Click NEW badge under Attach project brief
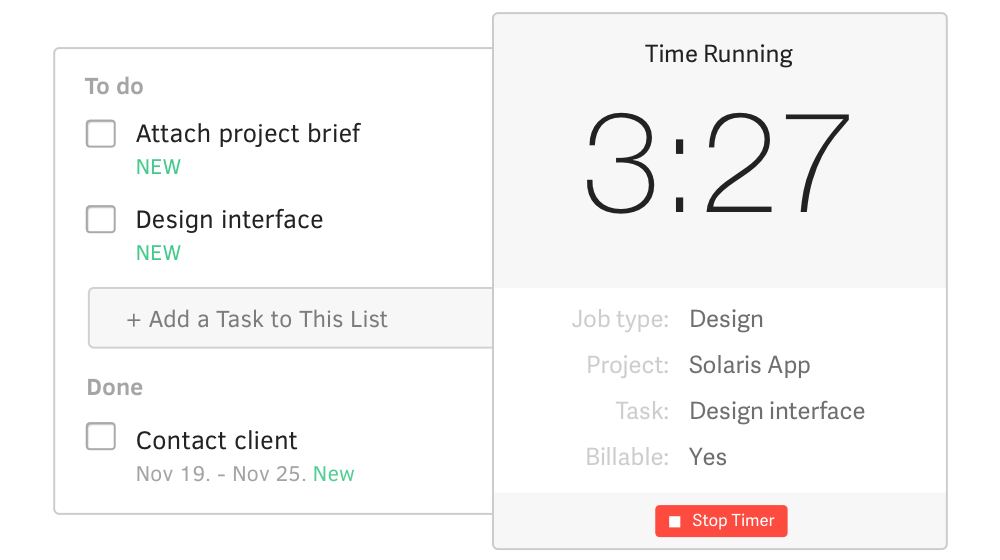Viewport: 1000px width, 560px height. [x=158, y=167]
